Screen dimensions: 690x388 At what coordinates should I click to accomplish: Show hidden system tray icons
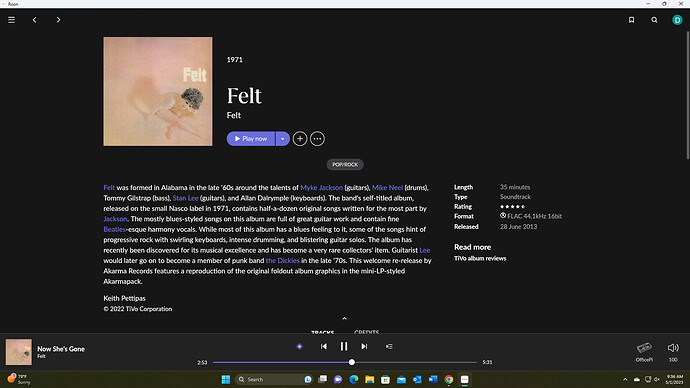[x=625, y=379]
